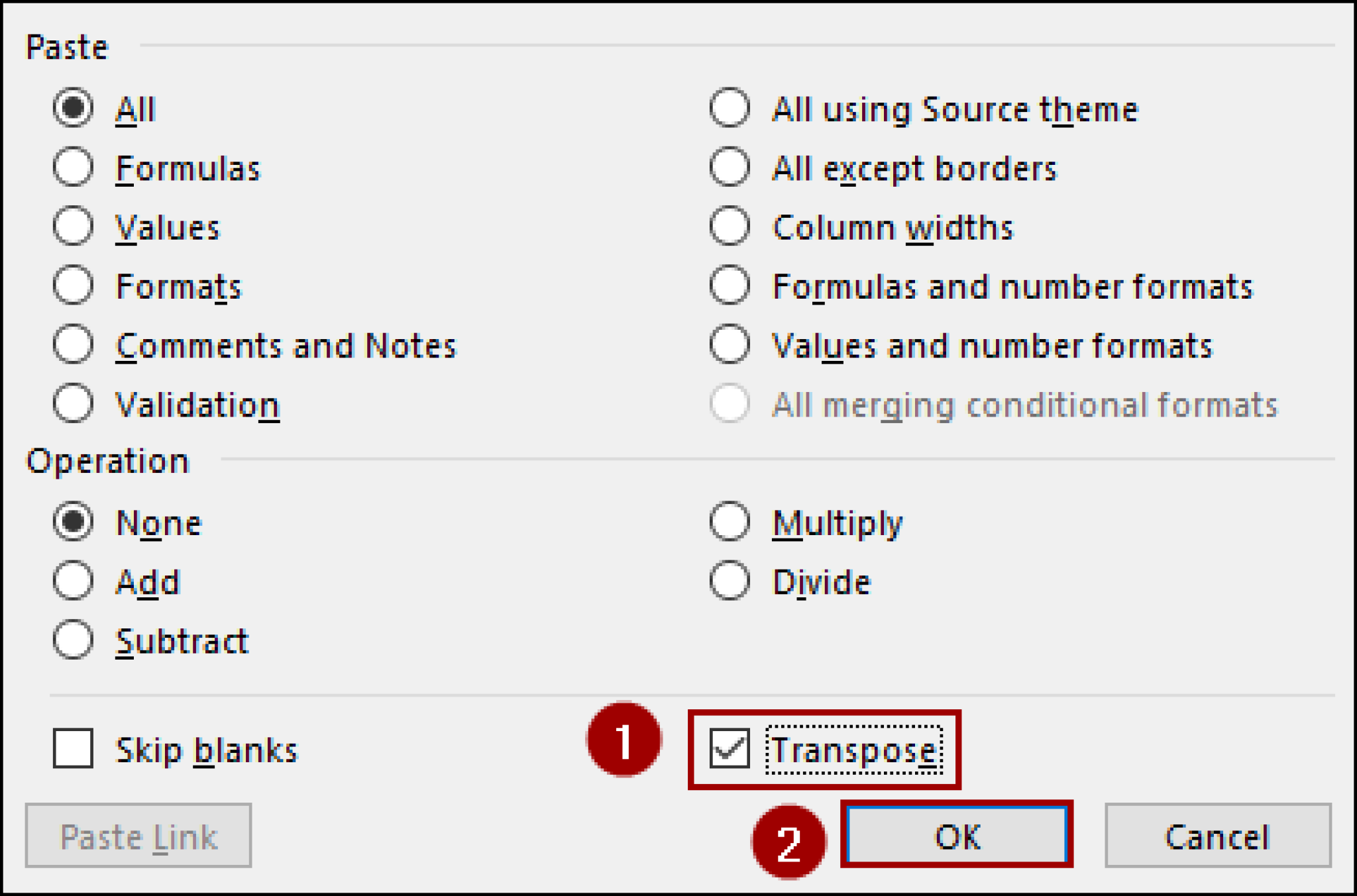Select the Values paste option

pyautogui.click(x=73, y=226)
